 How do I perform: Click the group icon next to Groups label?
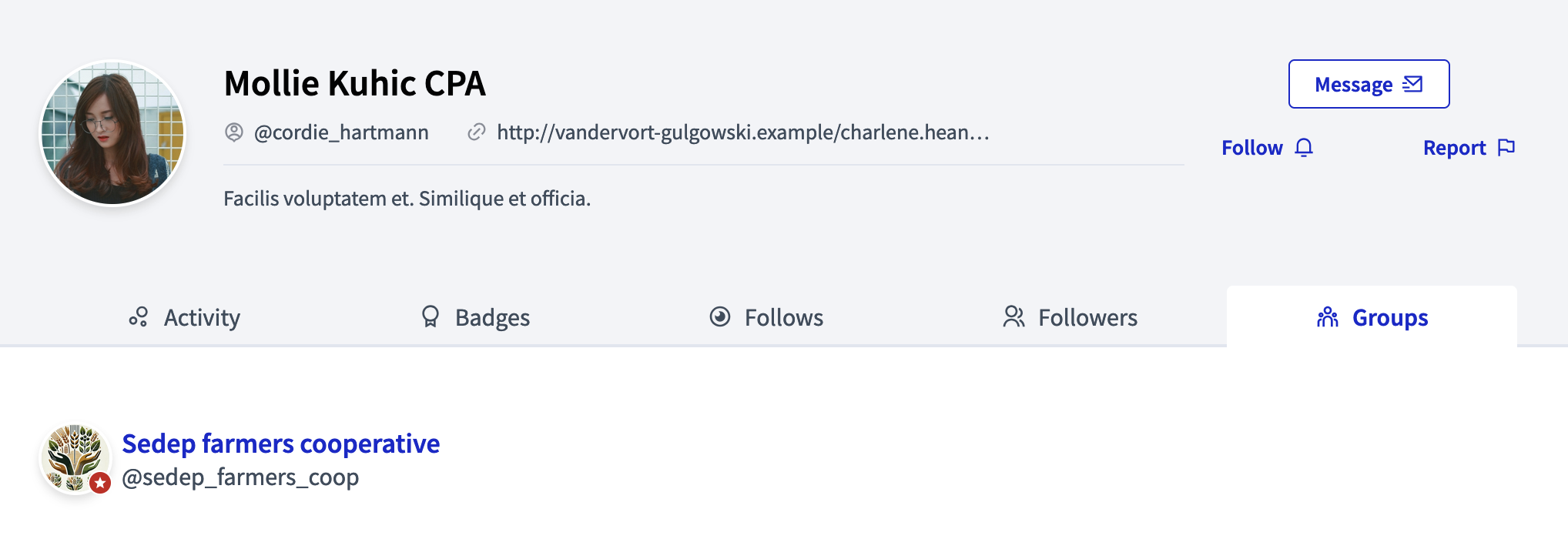coord(1326,316)
